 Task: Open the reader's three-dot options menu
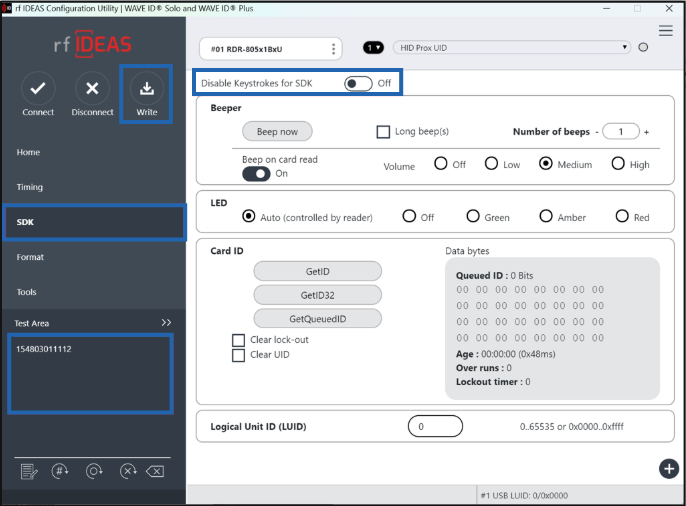[333, 49]
